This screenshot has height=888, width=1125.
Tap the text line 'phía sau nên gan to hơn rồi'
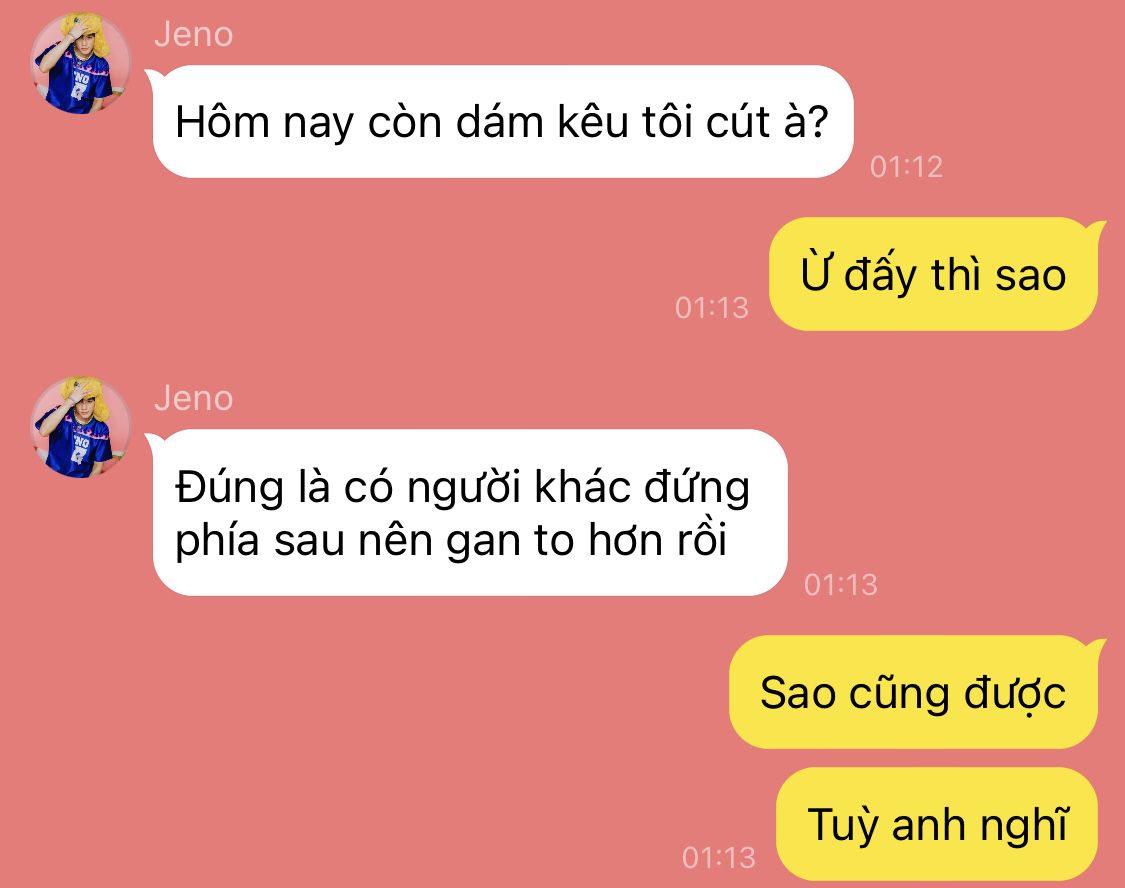tap(451, 540)
